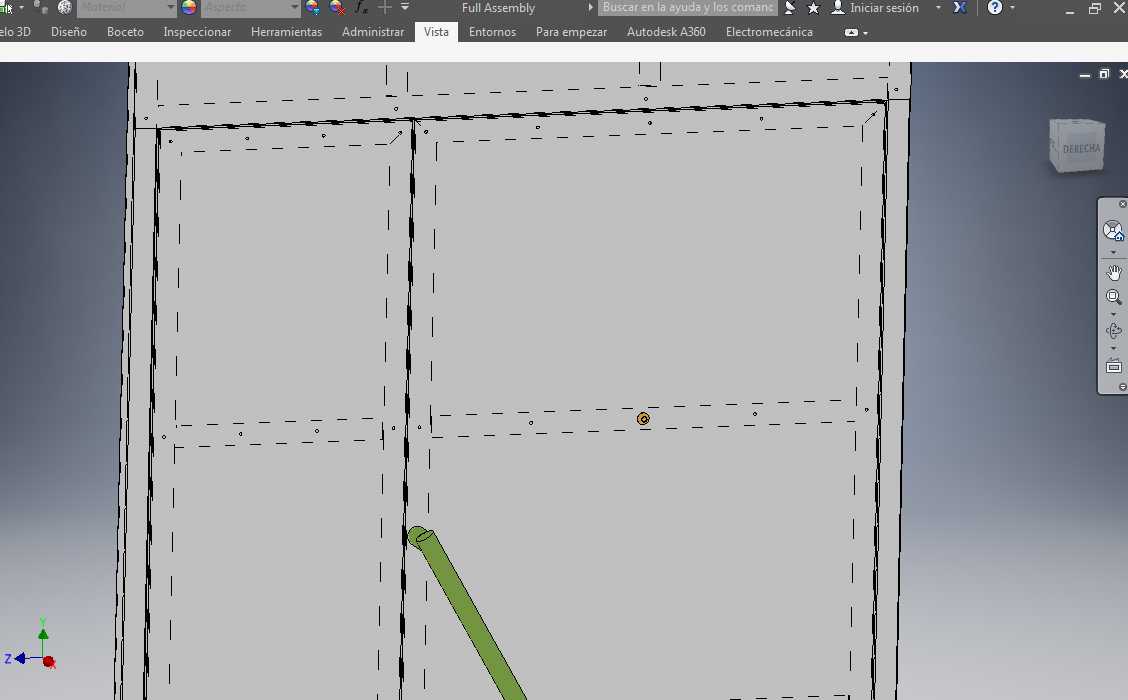The height and width of the screenshot is (700, 1128).
Task: Click the material browser sphere icon
Action: 65,8
